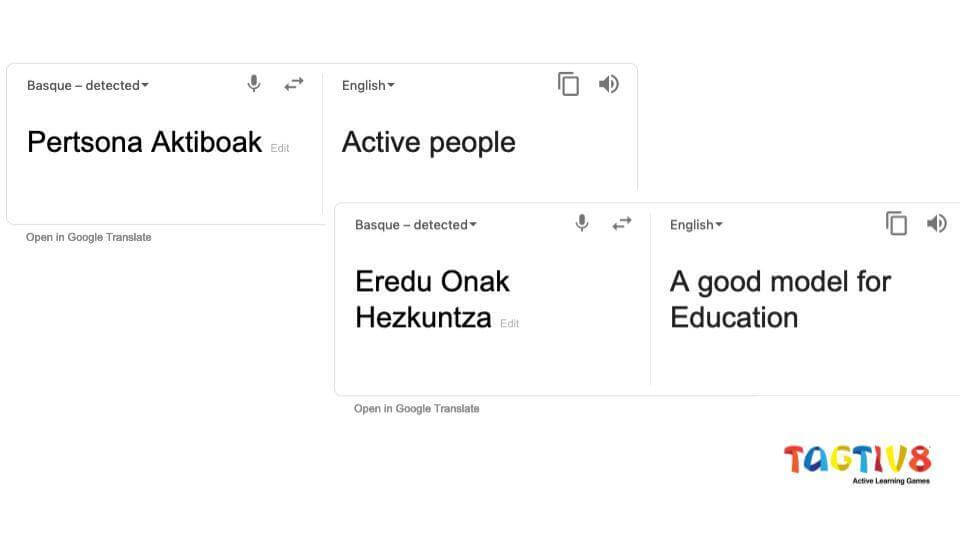Open English dropdown above 'Active people'

click(368, 86)
